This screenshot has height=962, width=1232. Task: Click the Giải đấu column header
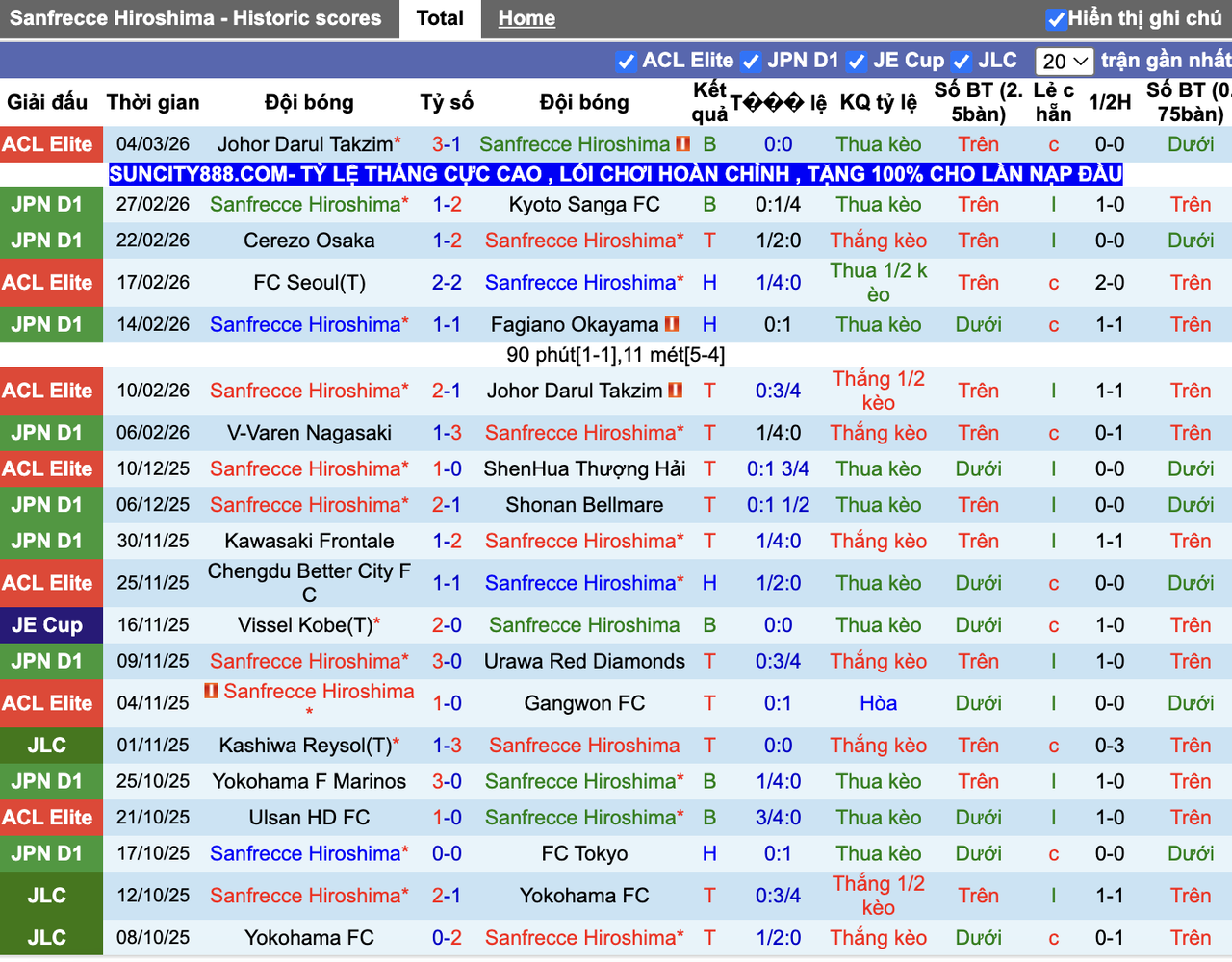47,102
